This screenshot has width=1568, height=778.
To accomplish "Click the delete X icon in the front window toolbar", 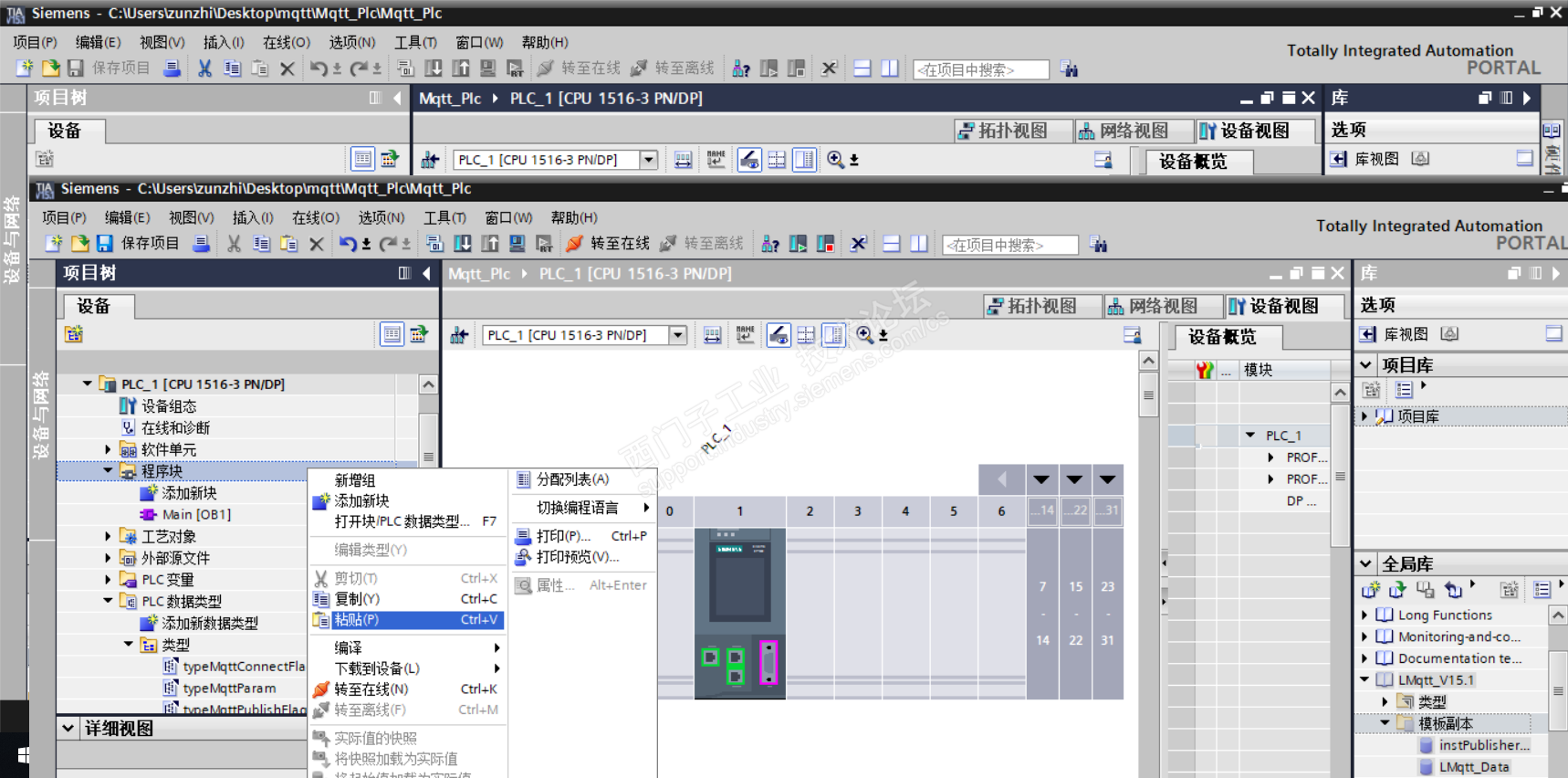I will tap(317, 244).
